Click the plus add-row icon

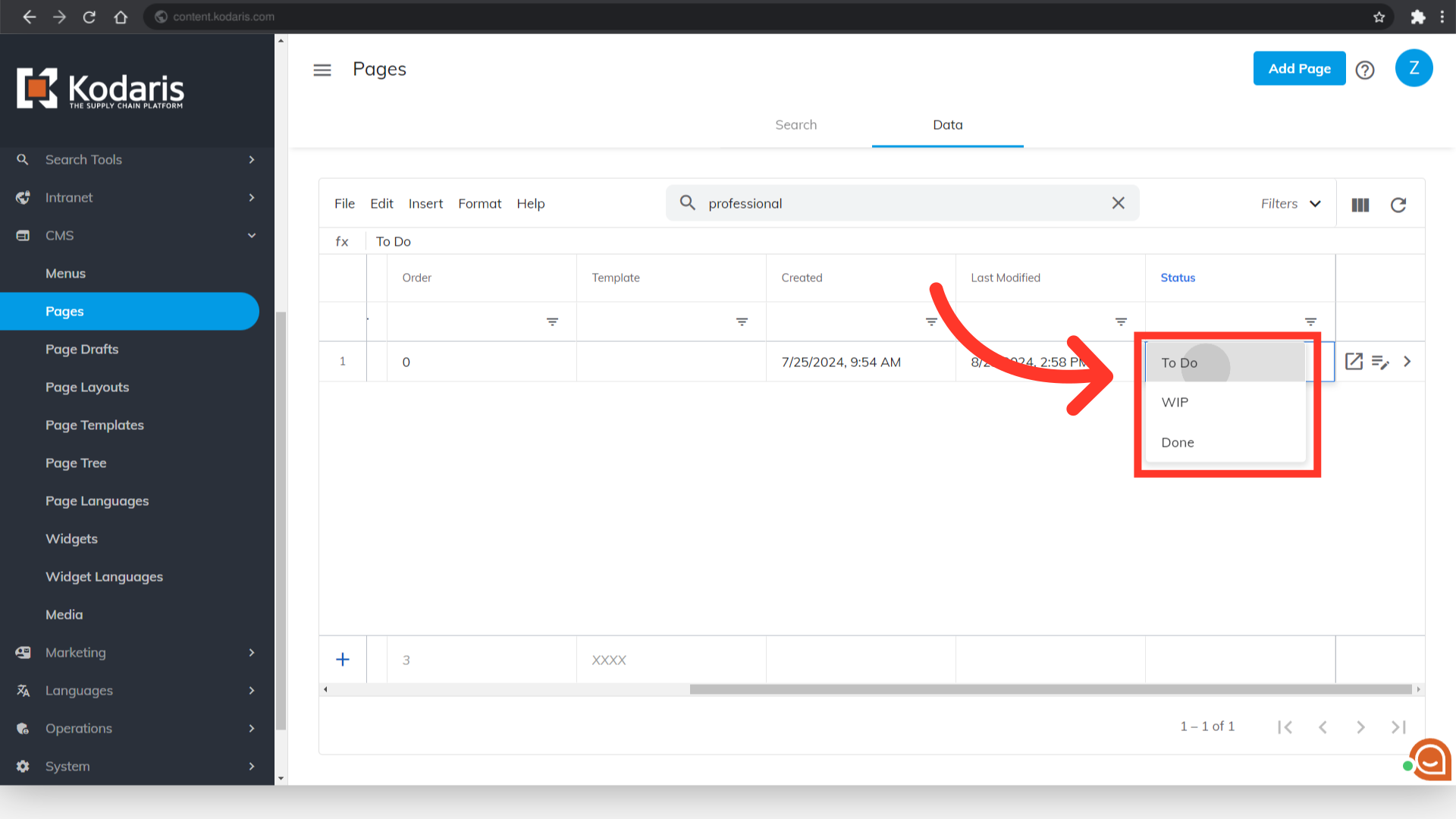(x=343, y=660)
